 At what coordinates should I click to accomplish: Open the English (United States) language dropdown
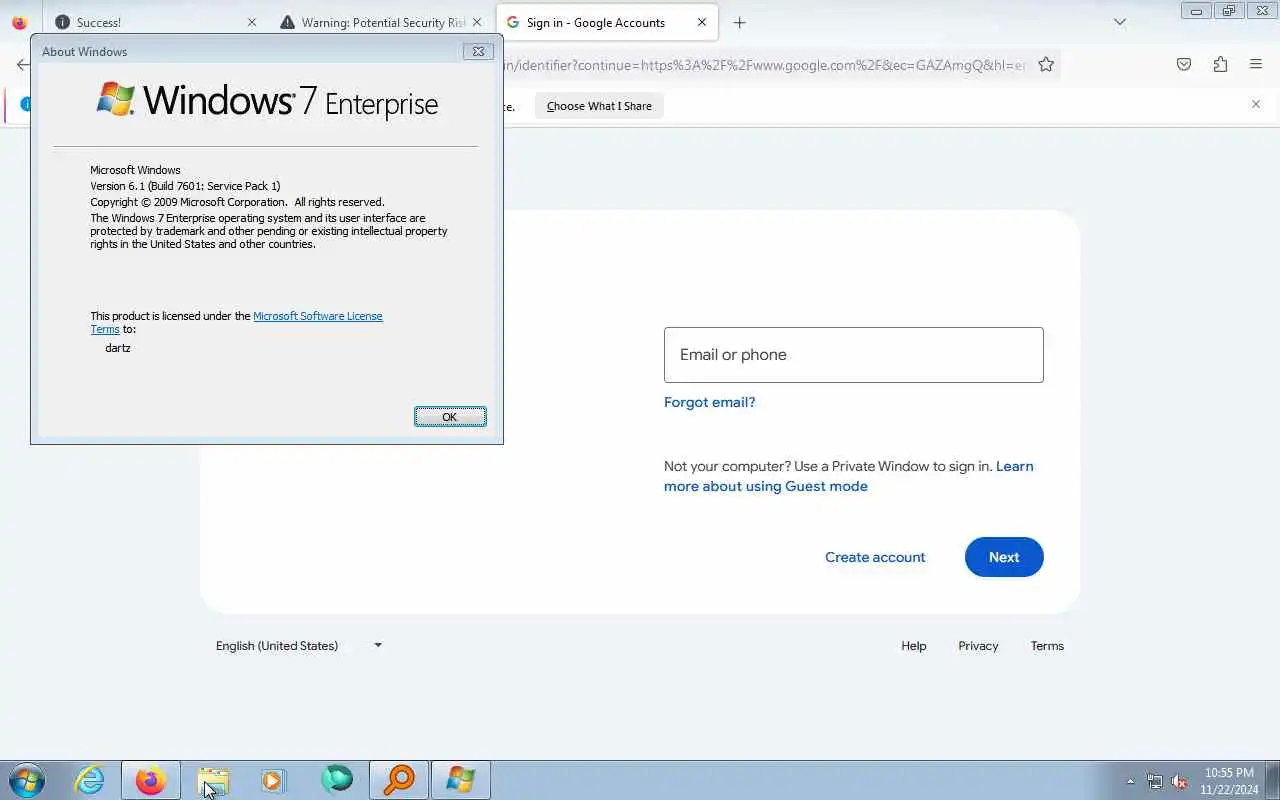pyautogui.click(x=299, y=646)
